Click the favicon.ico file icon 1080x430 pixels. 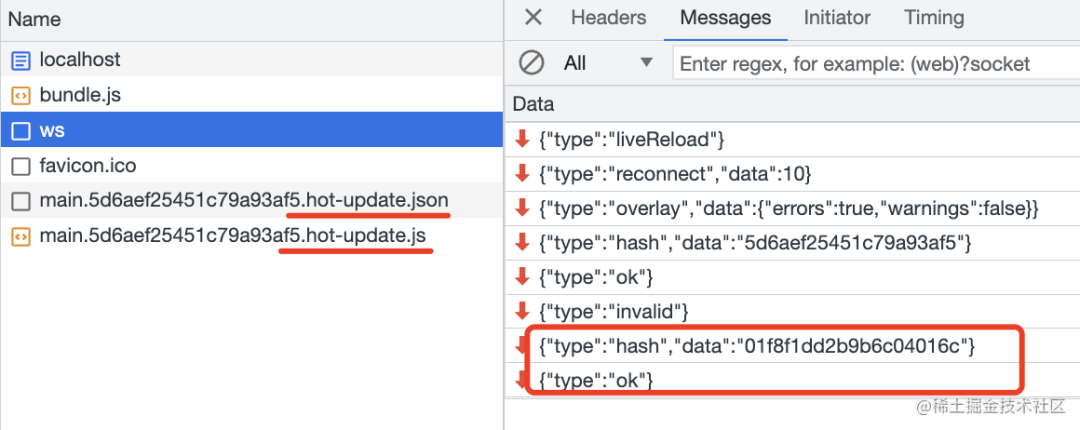(21, 166)
